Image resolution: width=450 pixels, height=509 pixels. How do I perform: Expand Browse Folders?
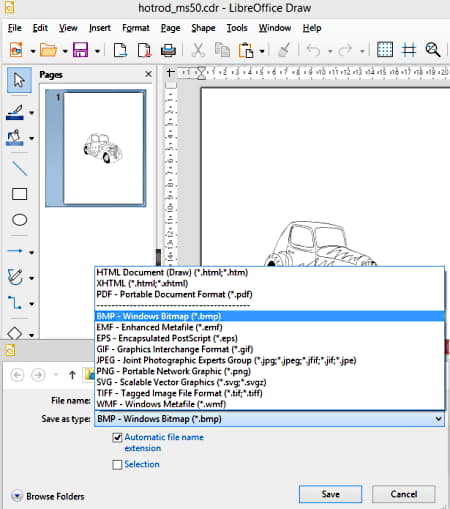click(48, 496)
